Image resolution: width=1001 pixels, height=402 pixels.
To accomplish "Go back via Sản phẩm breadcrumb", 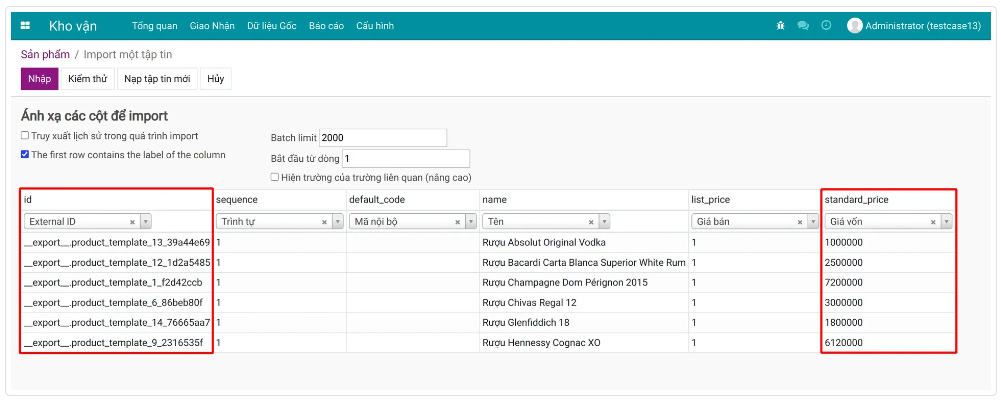I will click(43, 54).
